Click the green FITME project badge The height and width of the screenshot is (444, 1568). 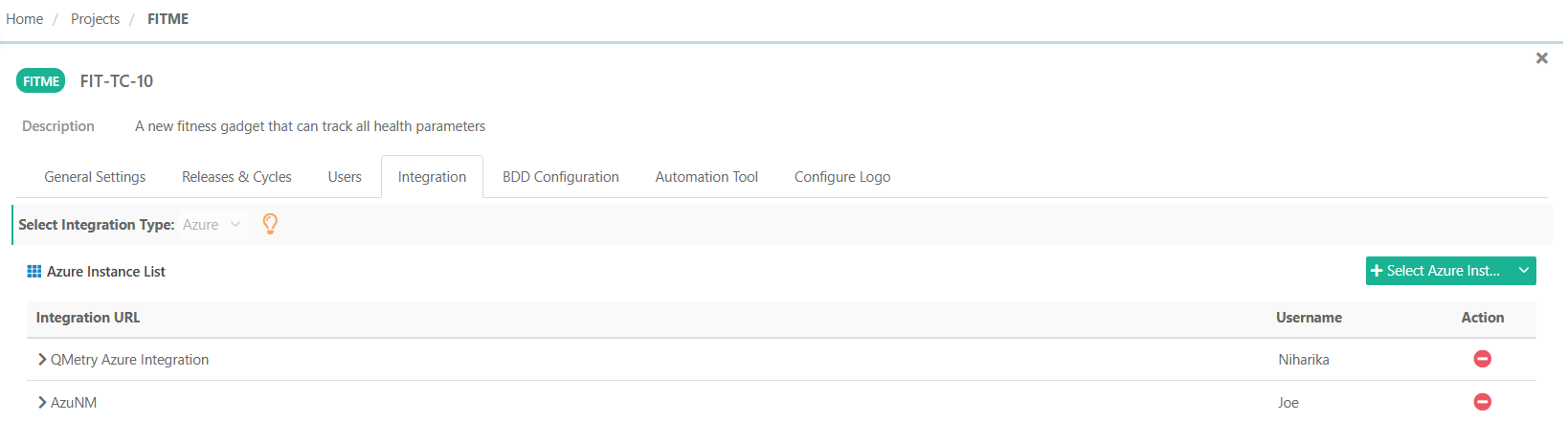pos(41,81)
